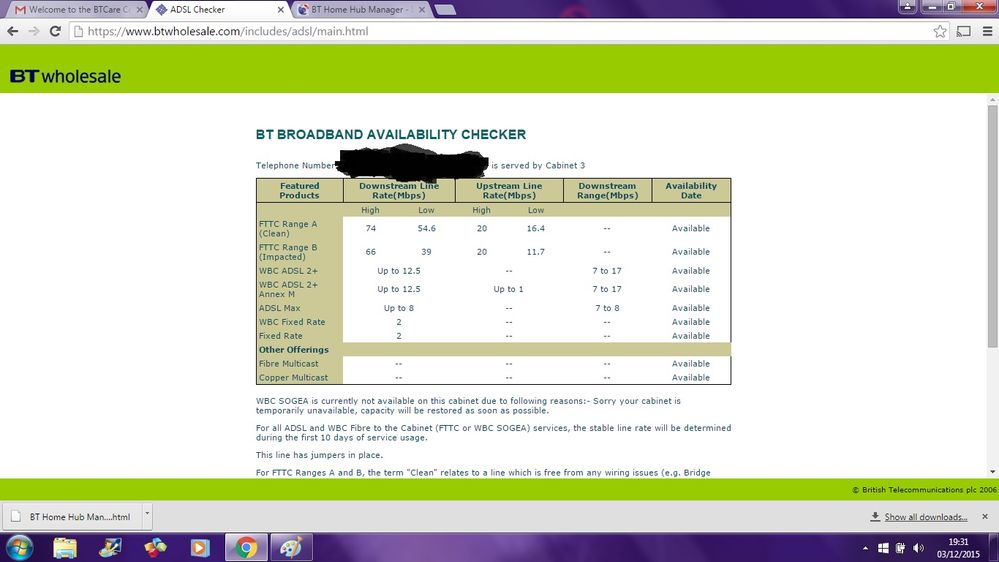Click the 'Other Offerings' section heading

294,349
